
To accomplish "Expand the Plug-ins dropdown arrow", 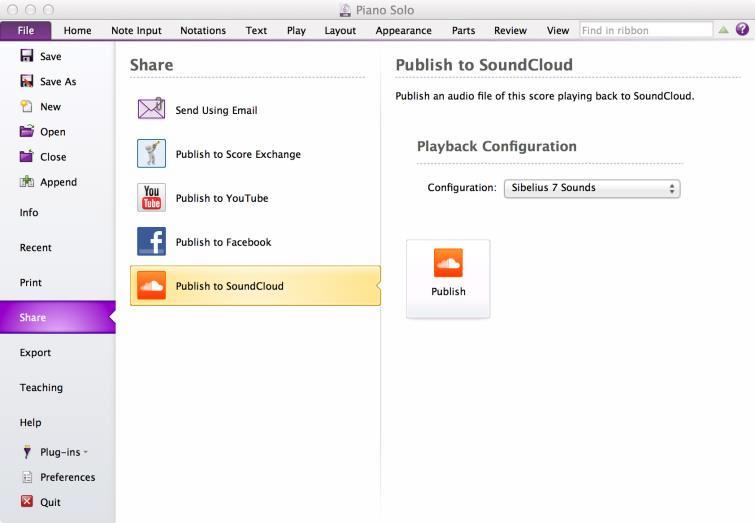I will [86, 452].
